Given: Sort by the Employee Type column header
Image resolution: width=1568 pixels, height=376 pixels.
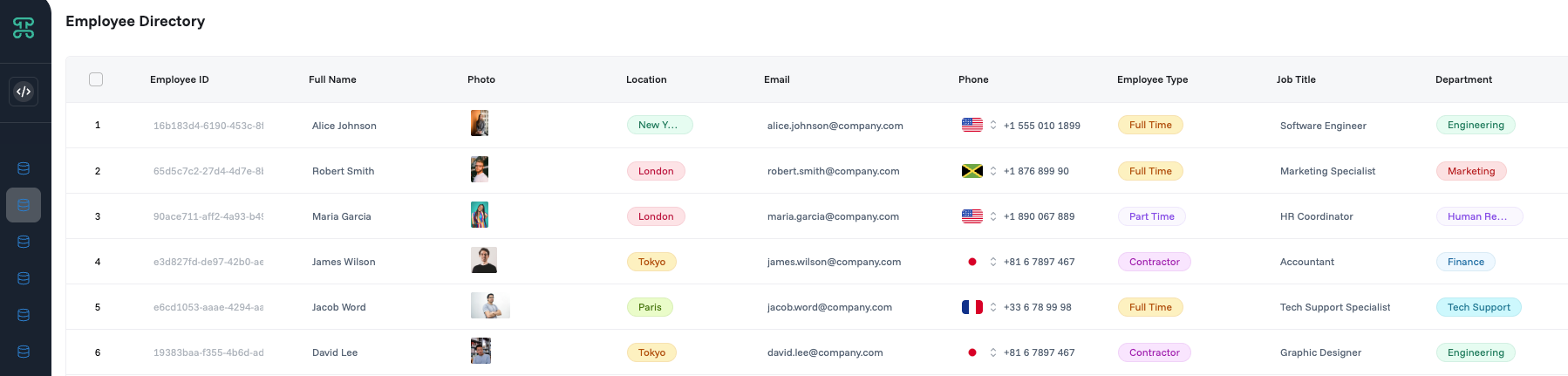Looking at the screenshot, I should [x=1152, y=79].
